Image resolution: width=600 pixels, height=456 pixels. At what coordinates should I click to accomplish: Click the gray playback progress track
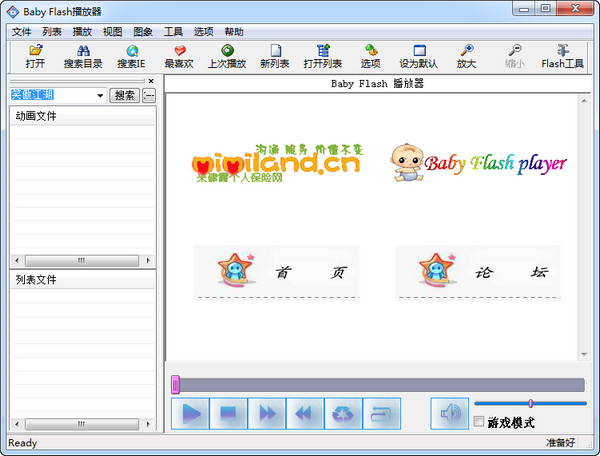pos(382,385)
